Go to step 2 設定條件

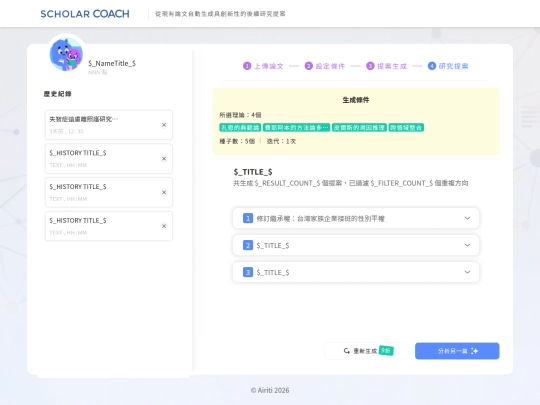tap(325, 66)
